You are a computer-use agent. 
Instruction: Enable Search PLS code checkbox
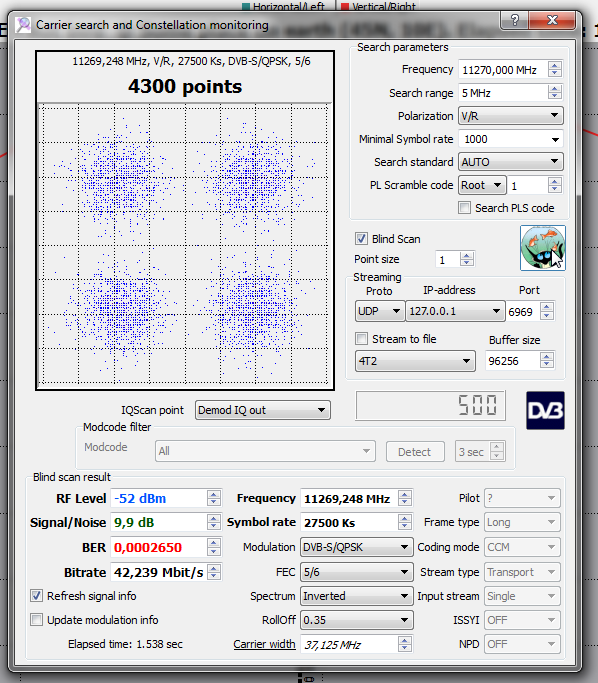pos(464,208)
